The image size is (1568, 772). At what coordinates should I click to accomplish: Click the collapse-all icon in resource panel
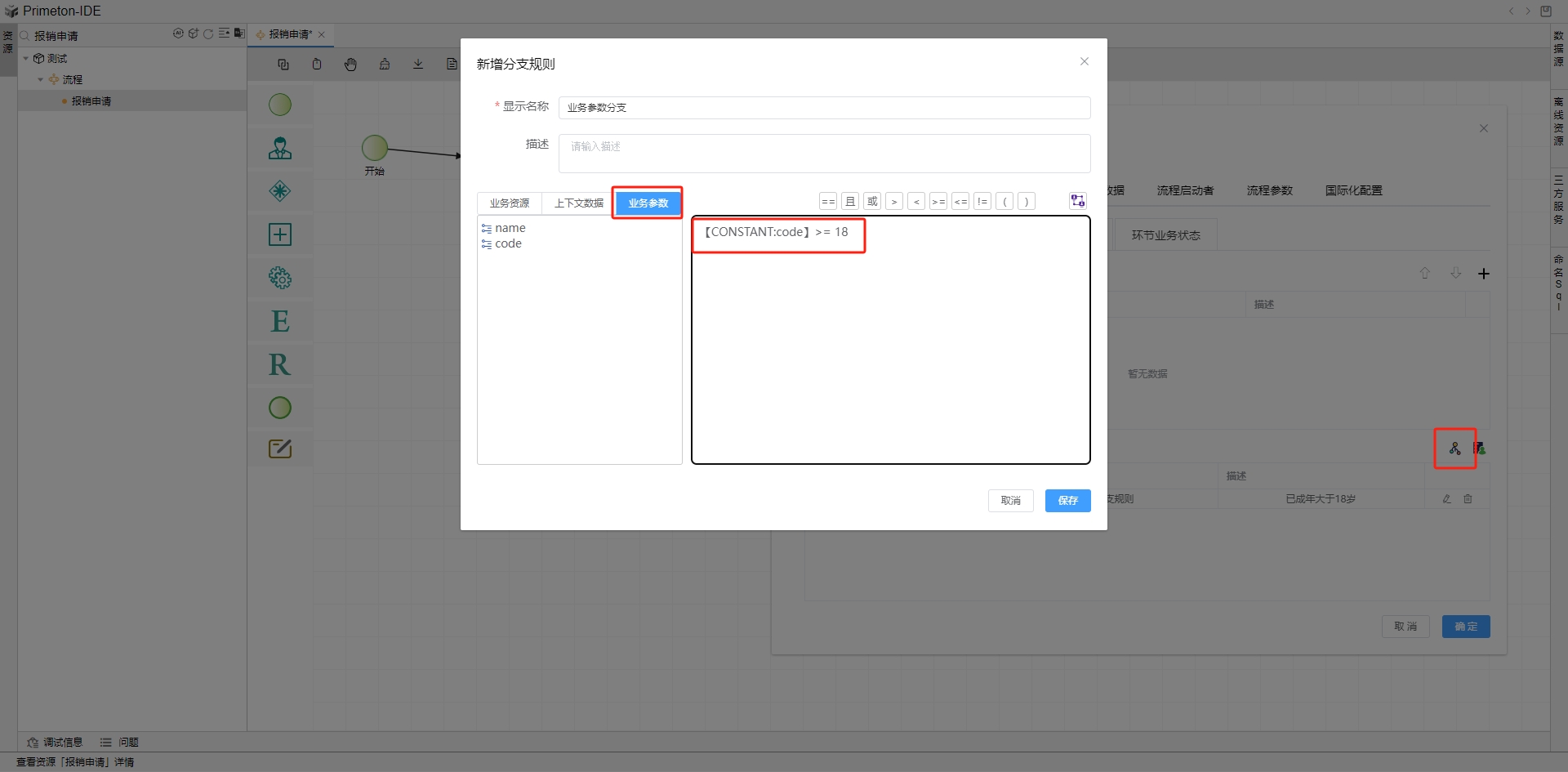click(x=224, y=34)
